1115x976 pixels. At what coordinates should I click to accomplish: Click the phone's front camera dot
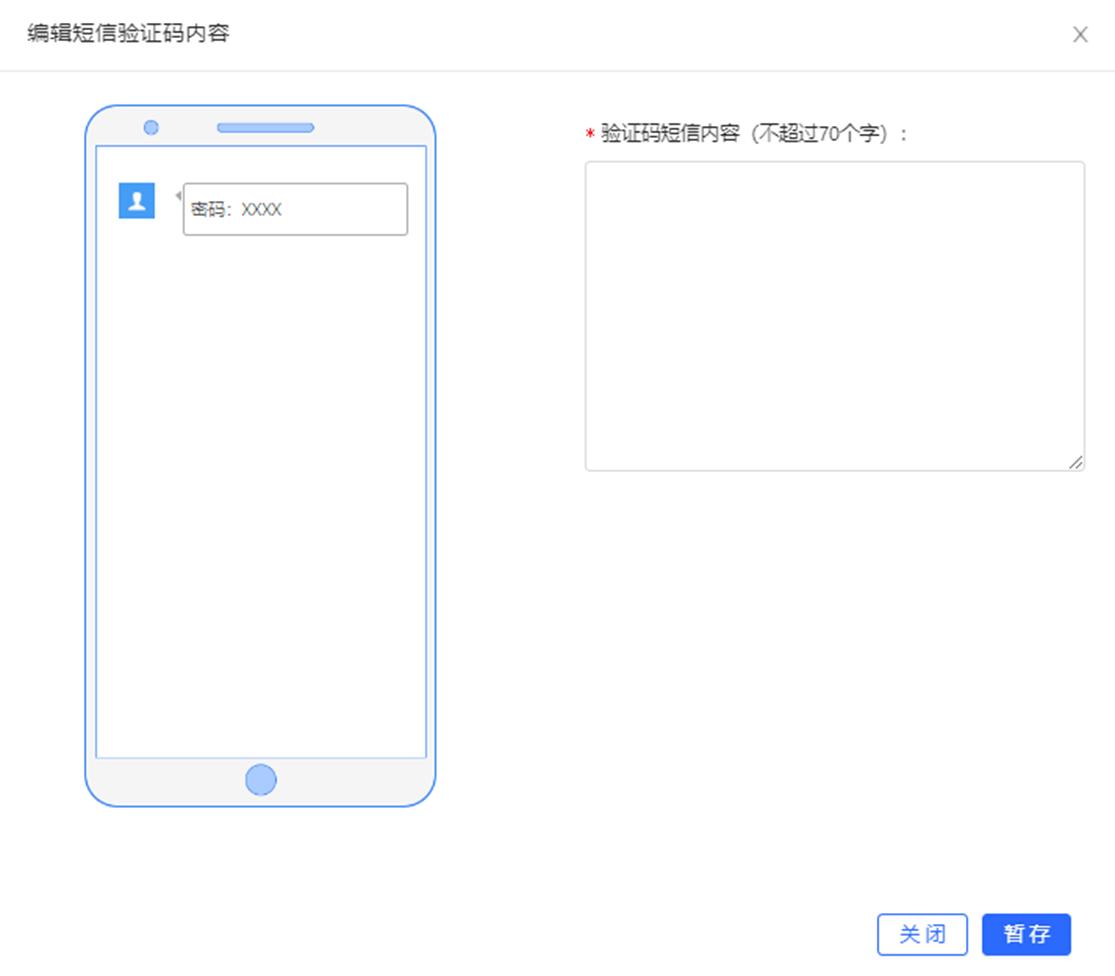[x=151, y=128]
